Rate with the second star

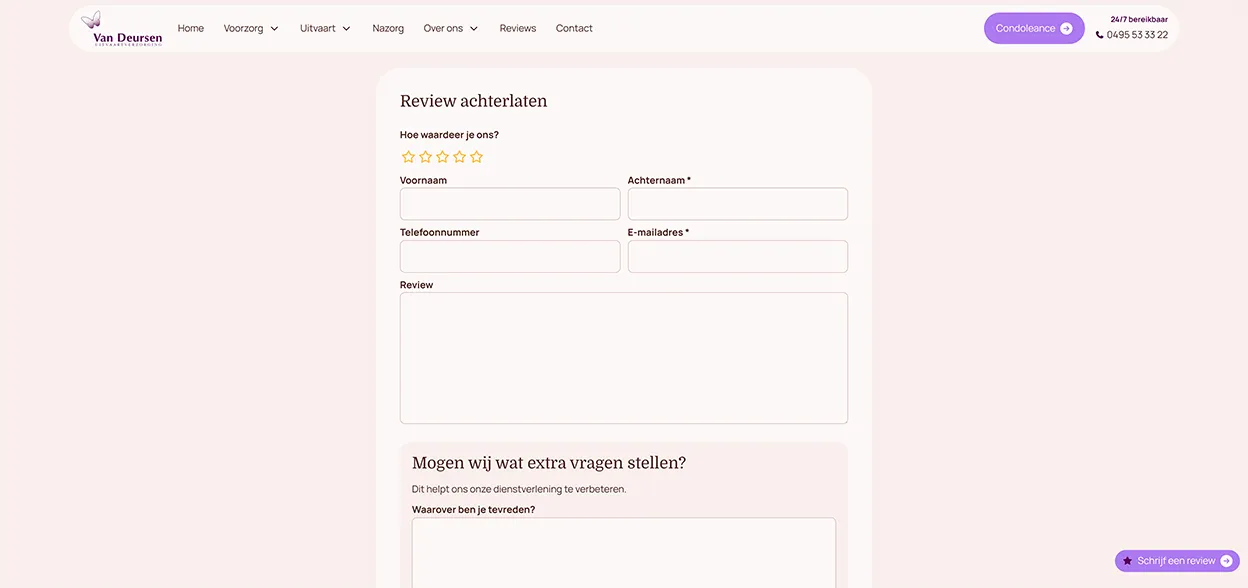[x=425, y=157]
